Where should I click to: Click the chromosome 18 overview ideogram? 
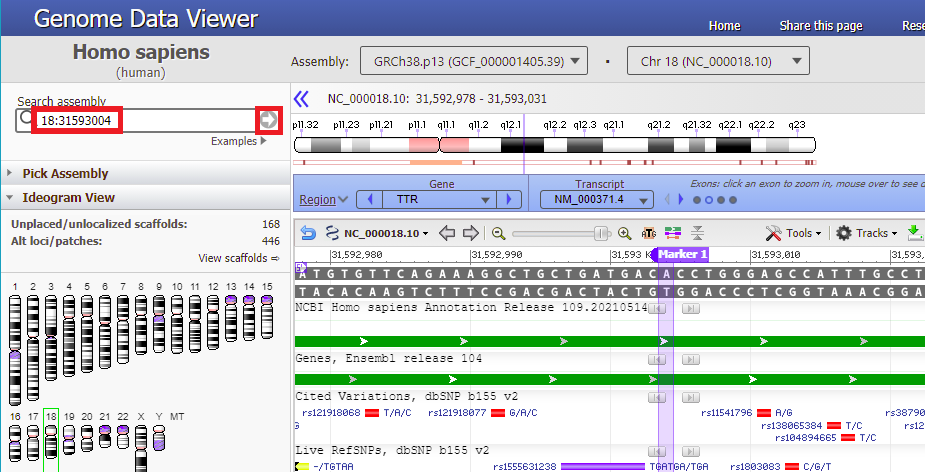[555, 145]
